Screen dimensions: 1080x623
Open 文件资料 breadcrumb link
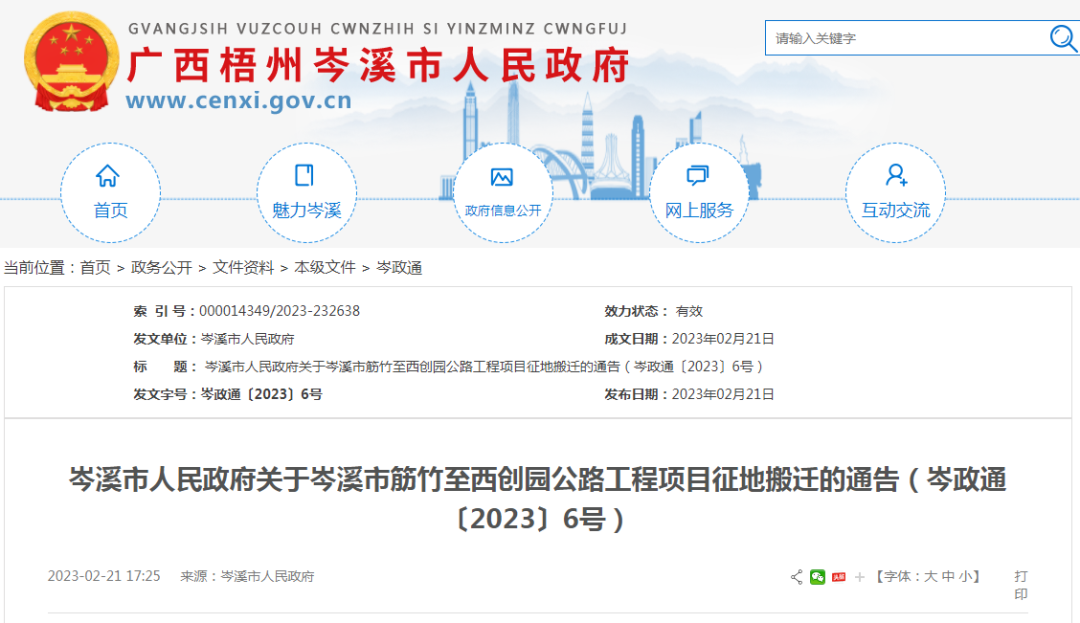(x=243, y=268)
